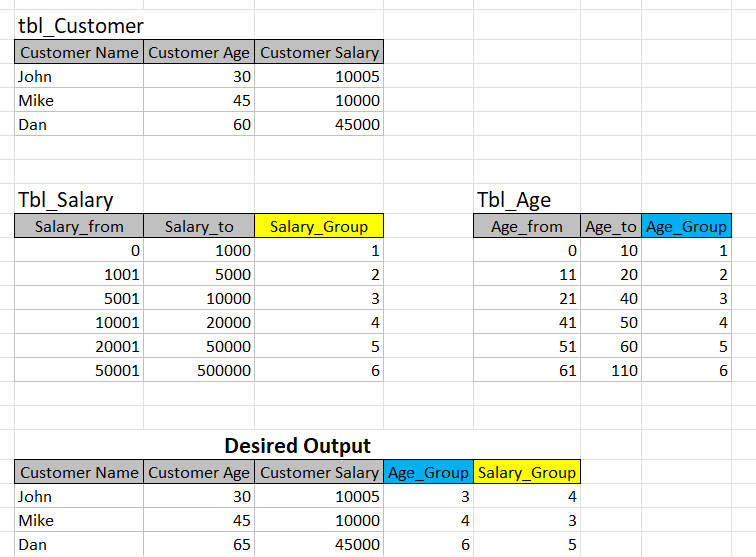The image size is (756, 557).
Task: Select the Age_from header cell
Action: click(527, 226)
